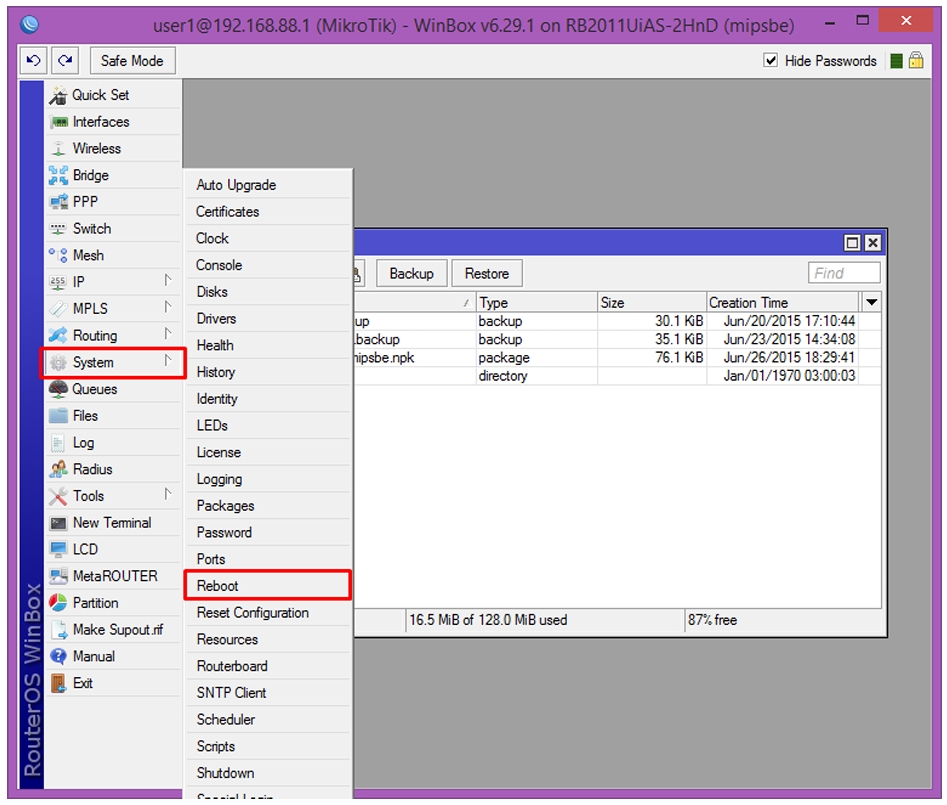Click the Restore button in file list
The image size is (947, 805).
[x=487, y=274]
